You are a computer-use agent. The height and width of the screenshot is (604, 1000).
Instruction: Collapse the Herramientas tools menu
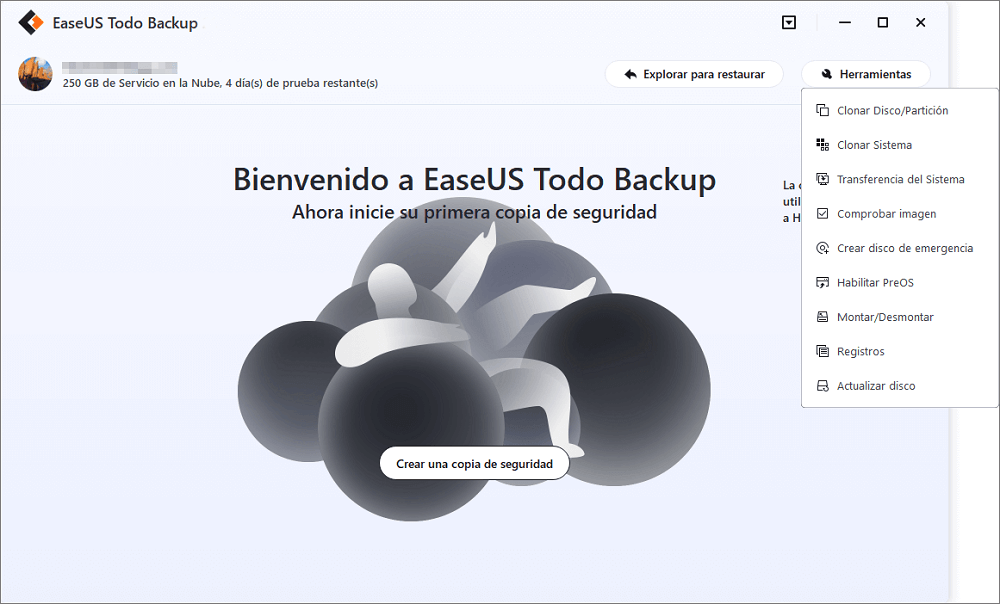865,74
